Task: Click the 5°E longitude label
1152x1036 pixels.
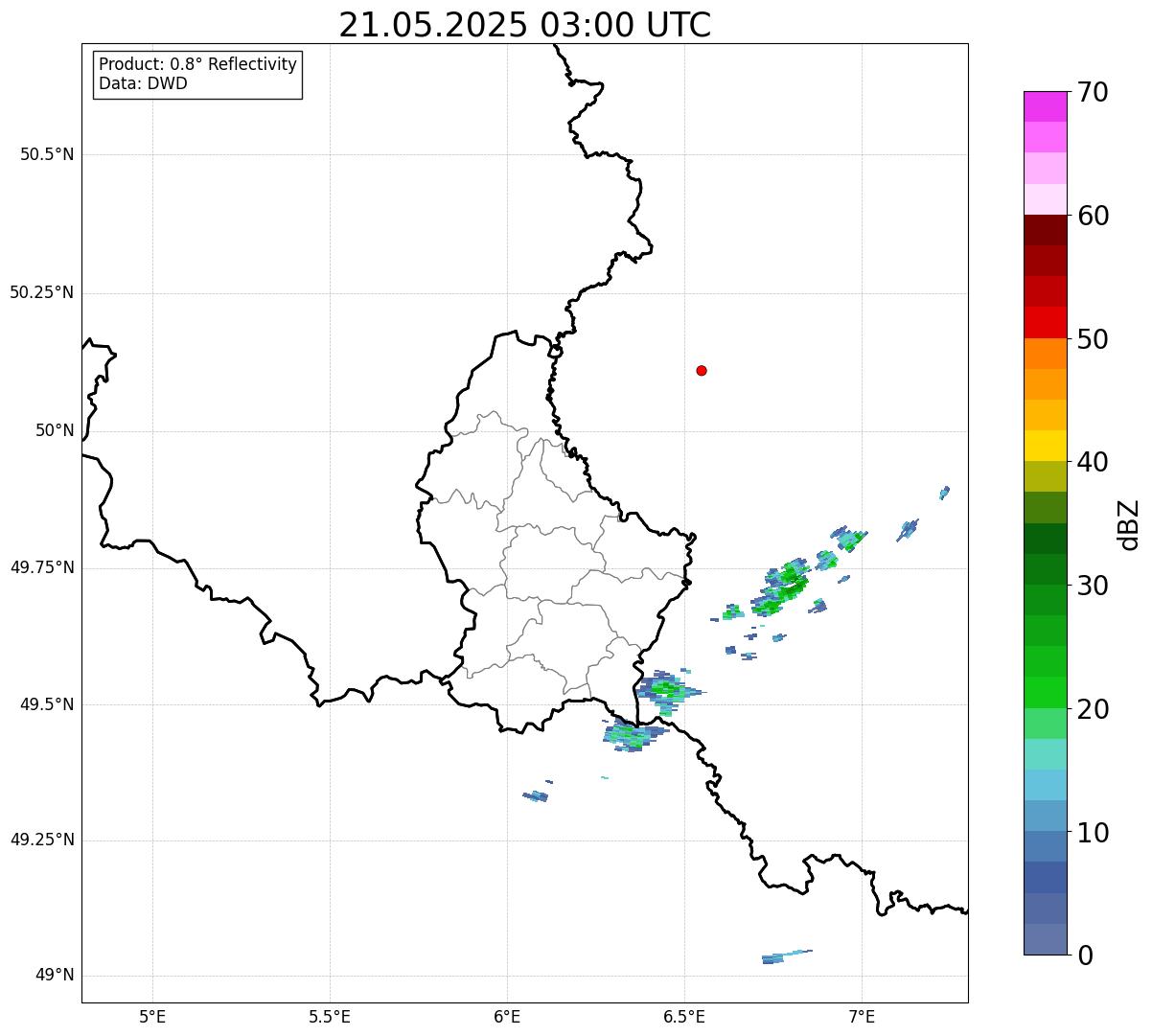Action: 152,1017
